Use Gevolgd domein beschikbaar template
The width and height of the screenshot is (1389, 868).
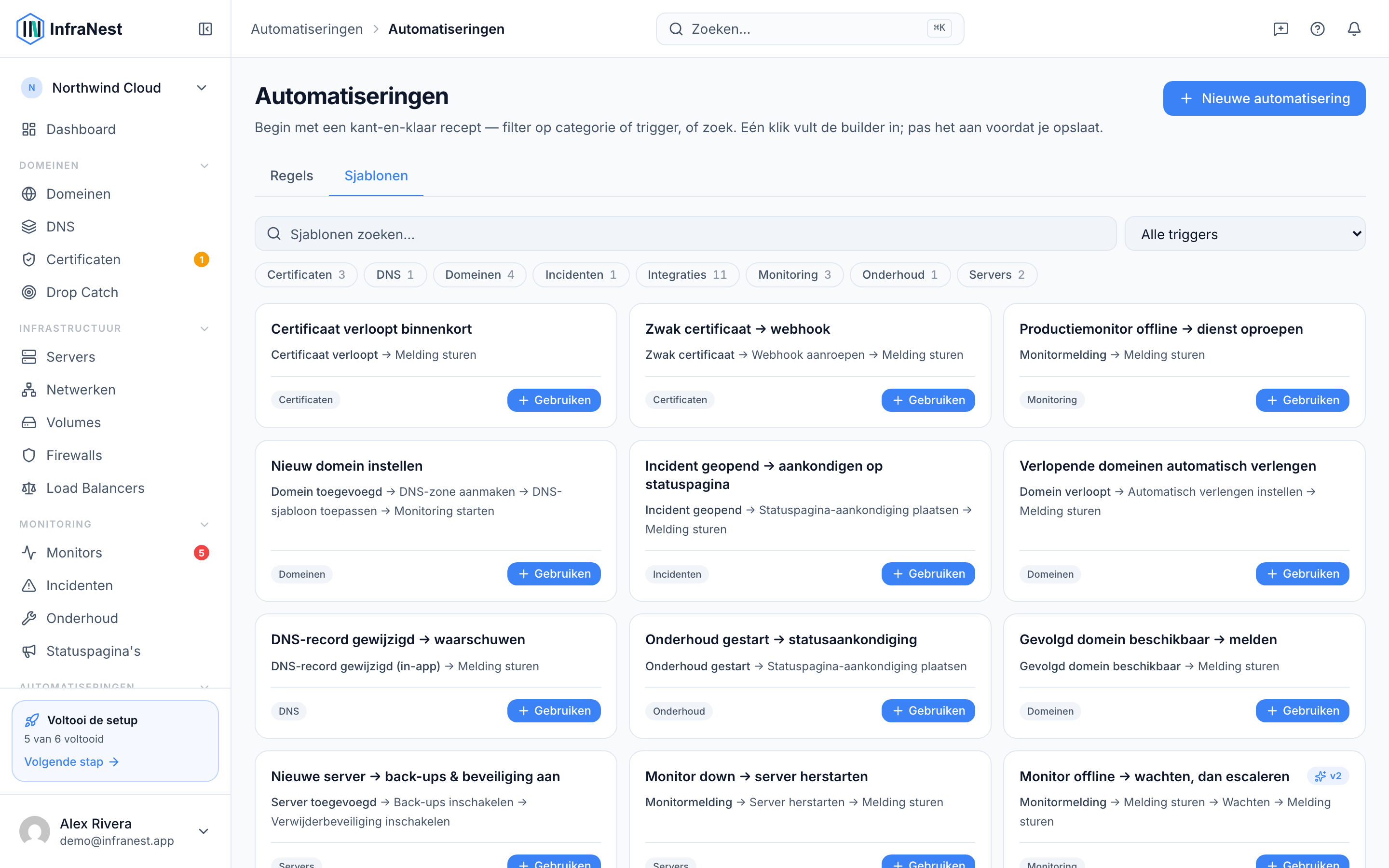pos(1302,711)
